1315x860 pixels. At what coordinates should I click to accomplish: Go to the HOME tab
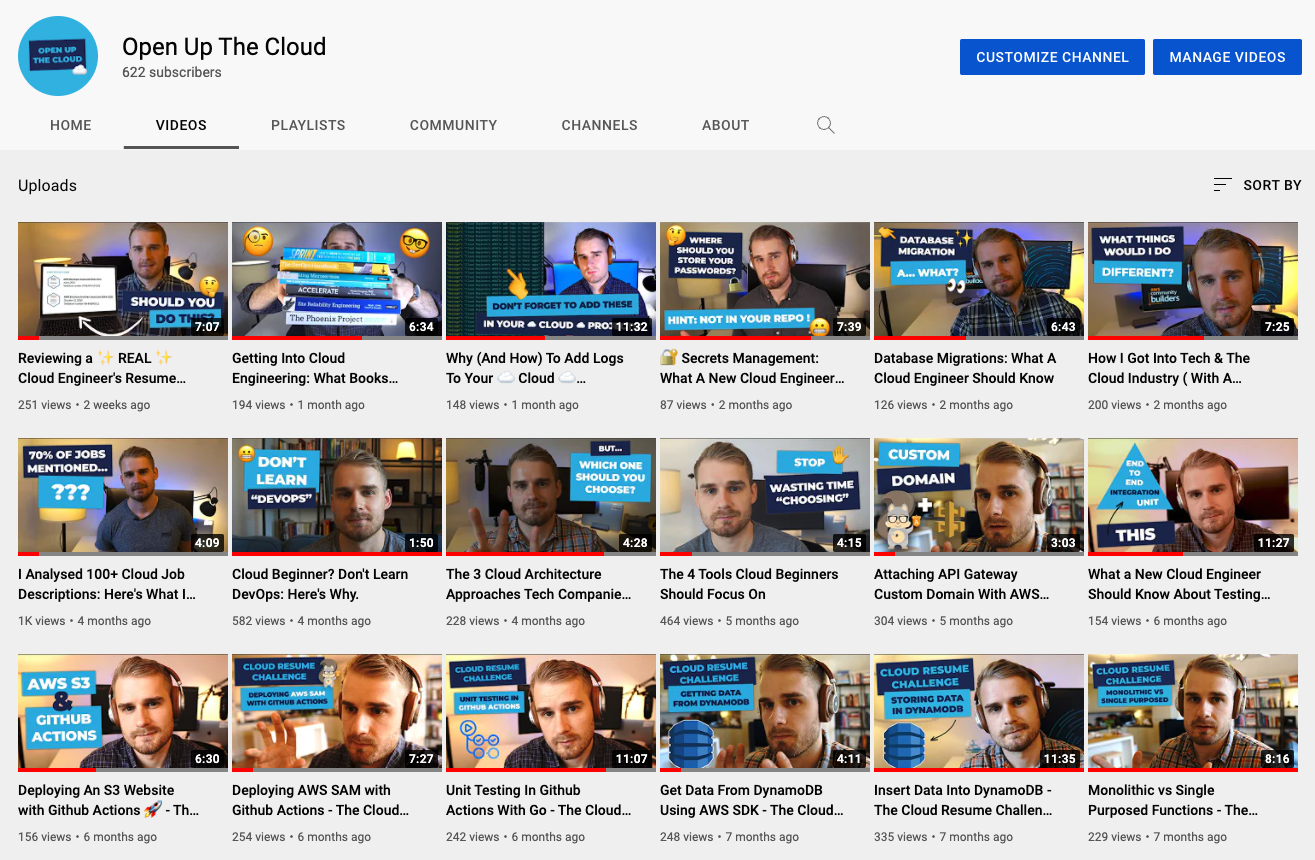[x=70, y=124]
